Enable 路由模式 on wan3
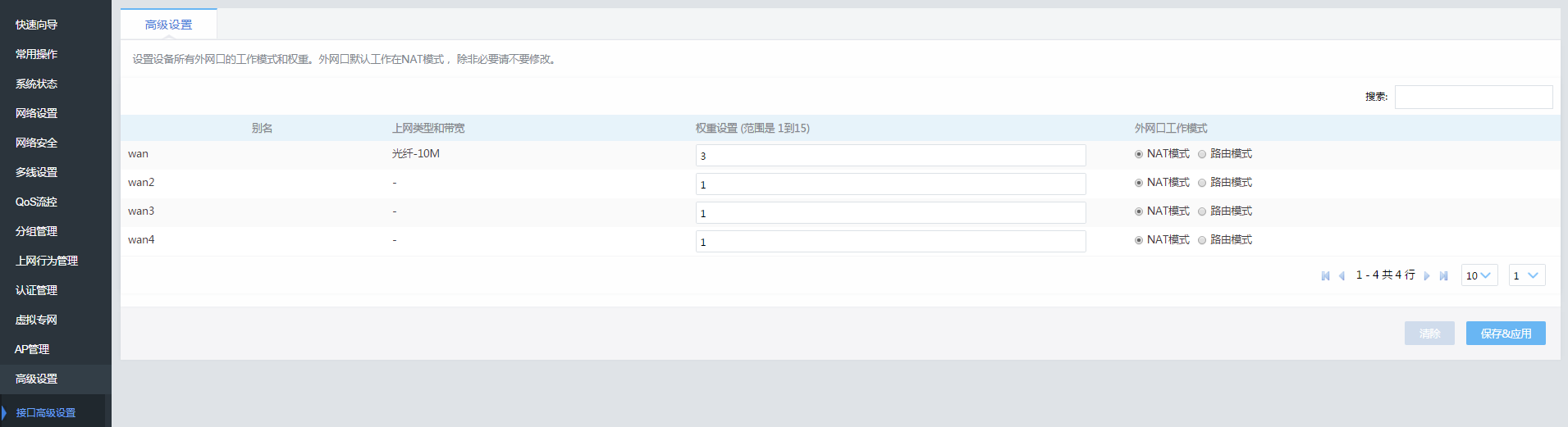 (x=1202, y=211)
